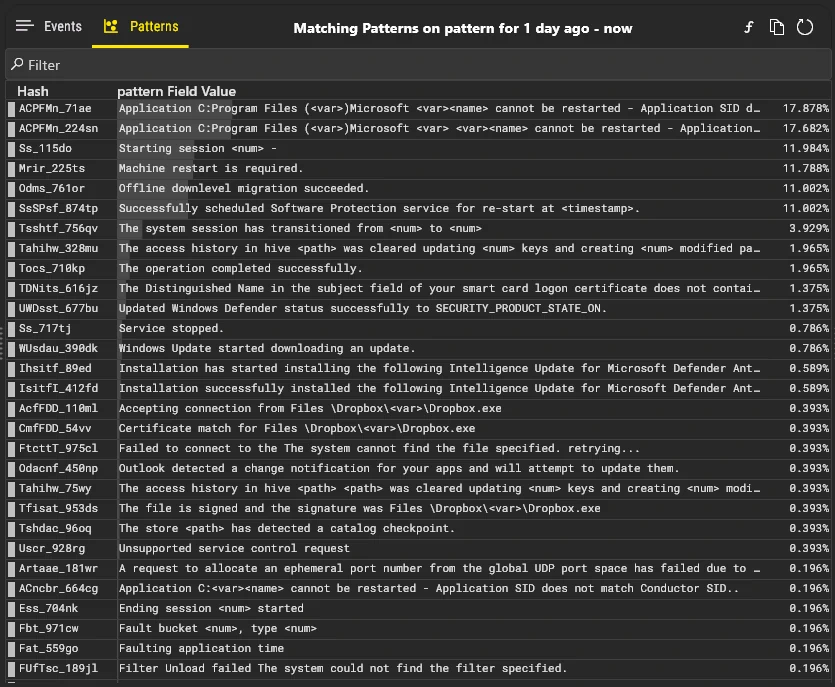Click the pattern Field Value column header
Viewport: 835px width, 687px height.
point(176,91)
